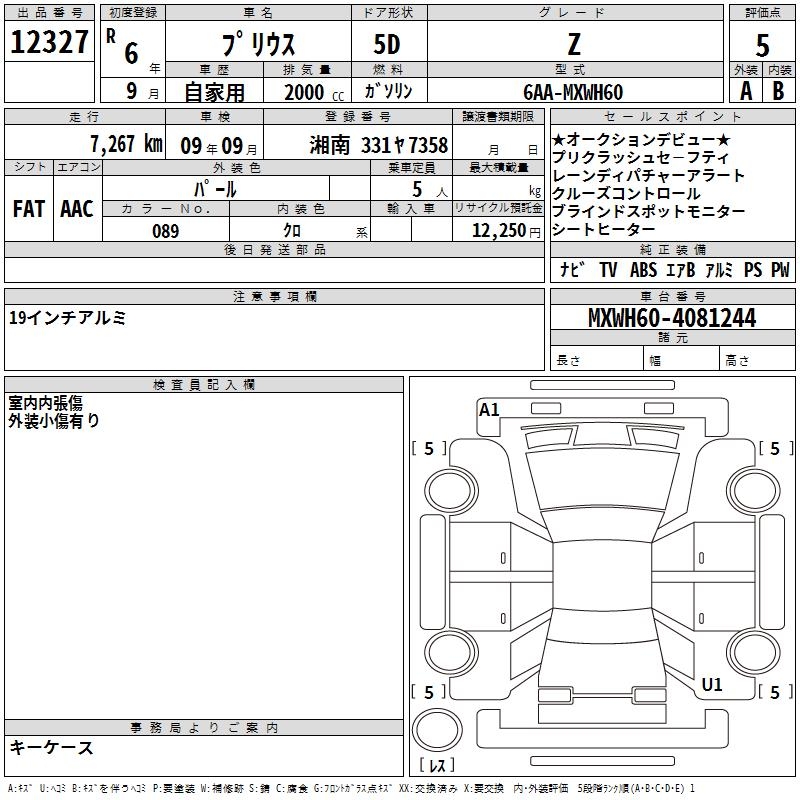
Task: Select the 長さ dimension field
Action: point(597,359)
